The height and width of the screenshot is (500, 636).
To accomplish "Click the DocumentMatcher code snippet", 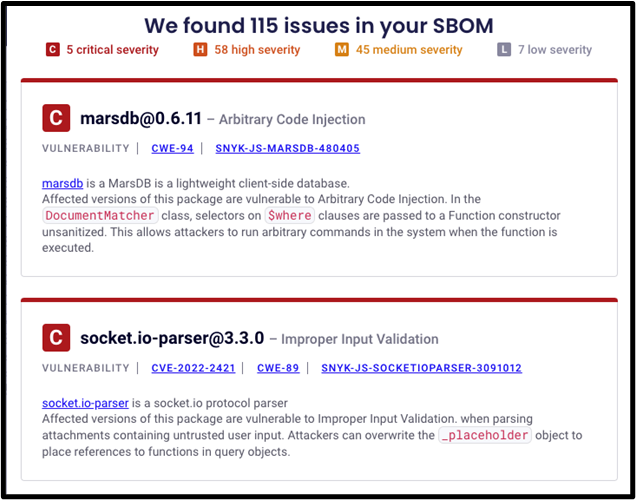I will 100,215.
